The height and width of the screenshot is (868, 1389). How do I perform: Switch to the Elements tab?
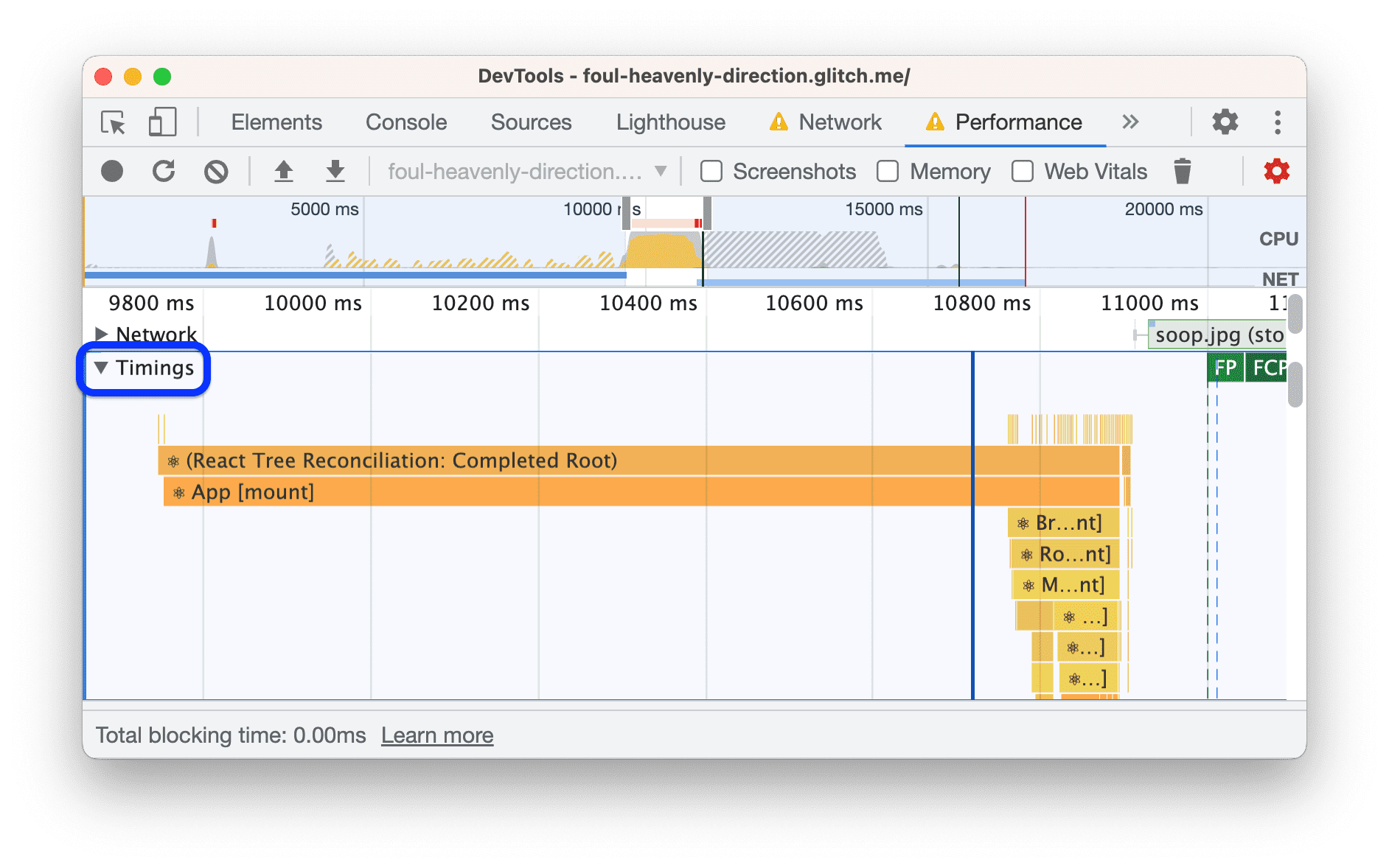point(276,122)
